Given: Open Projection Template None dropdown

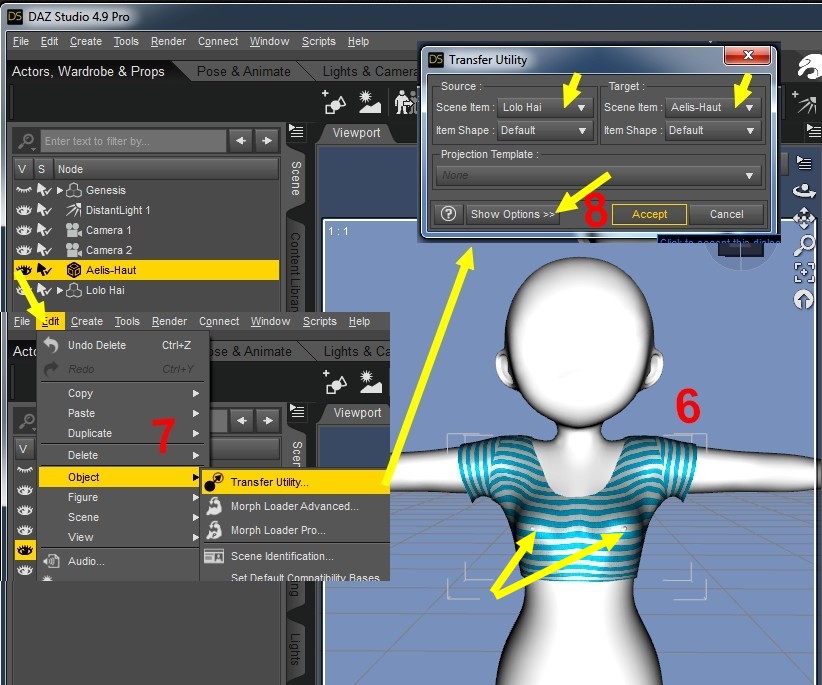Looking at the screenshot, I should (x=598, y=176).
